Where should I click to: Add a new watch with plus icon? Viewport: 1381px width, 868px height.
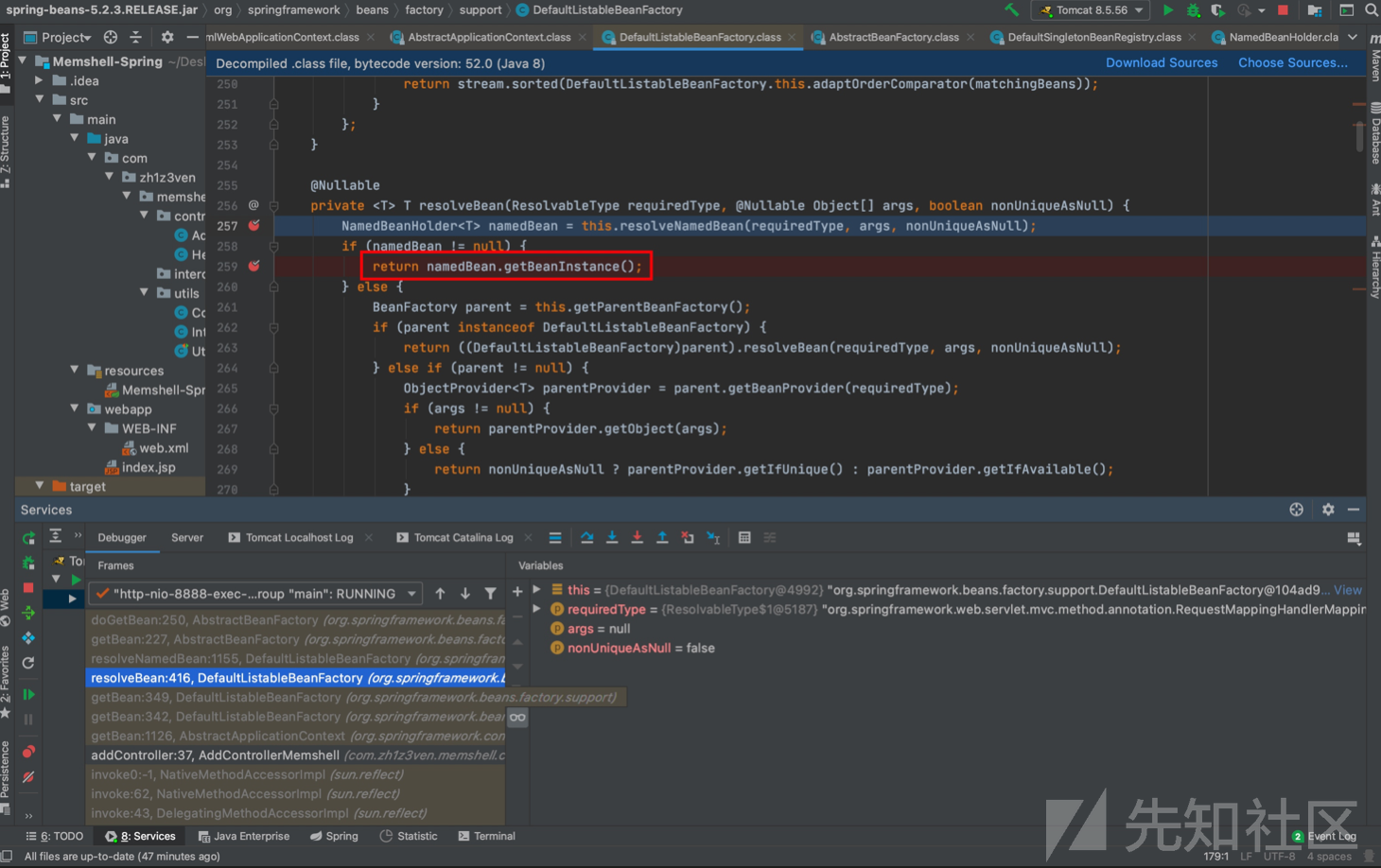517,592
